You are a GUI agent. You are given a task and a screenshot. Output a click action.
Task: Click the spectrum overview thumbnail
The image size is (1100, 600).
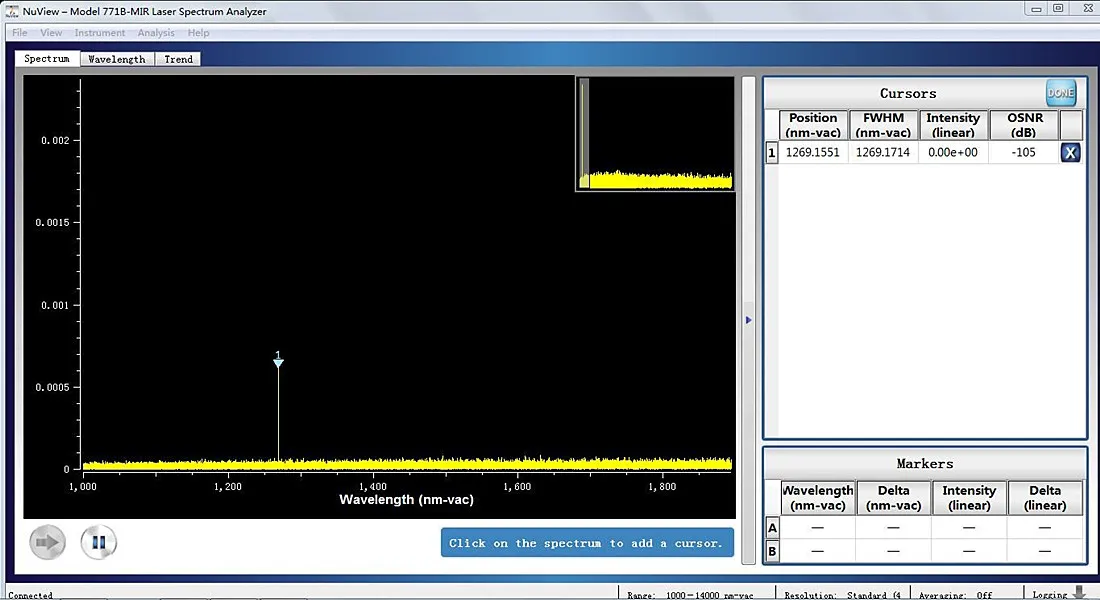(x=656, y=134)
